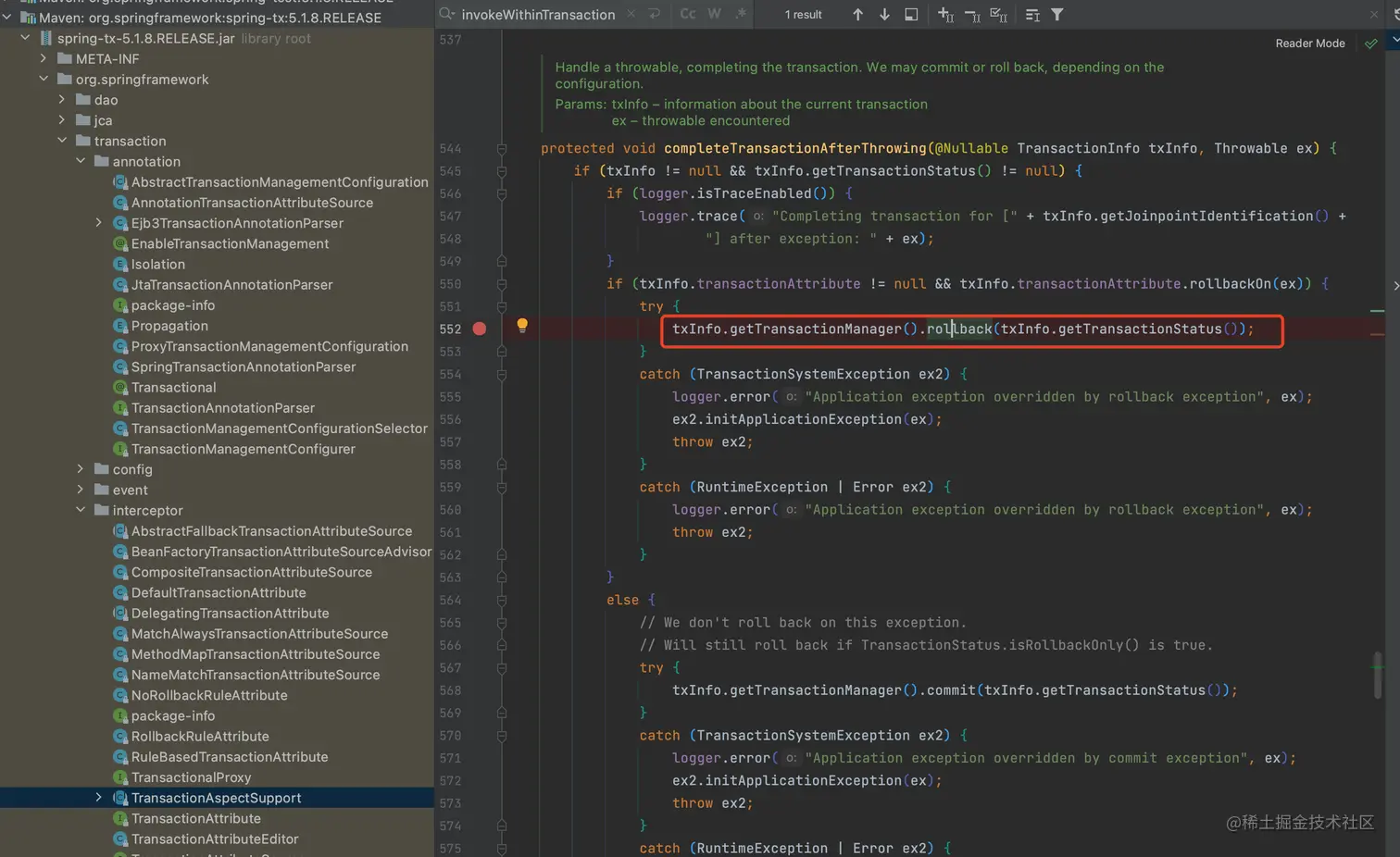Collapse the org.springframework package
Image resolution: width=1400 pixels, height=857 pixels.
(x=44, y=80)
